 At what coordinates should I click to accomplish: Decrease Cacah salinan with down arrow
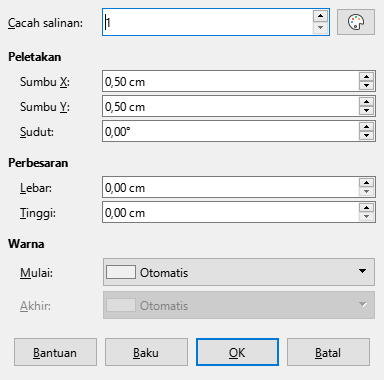[320, 28]
